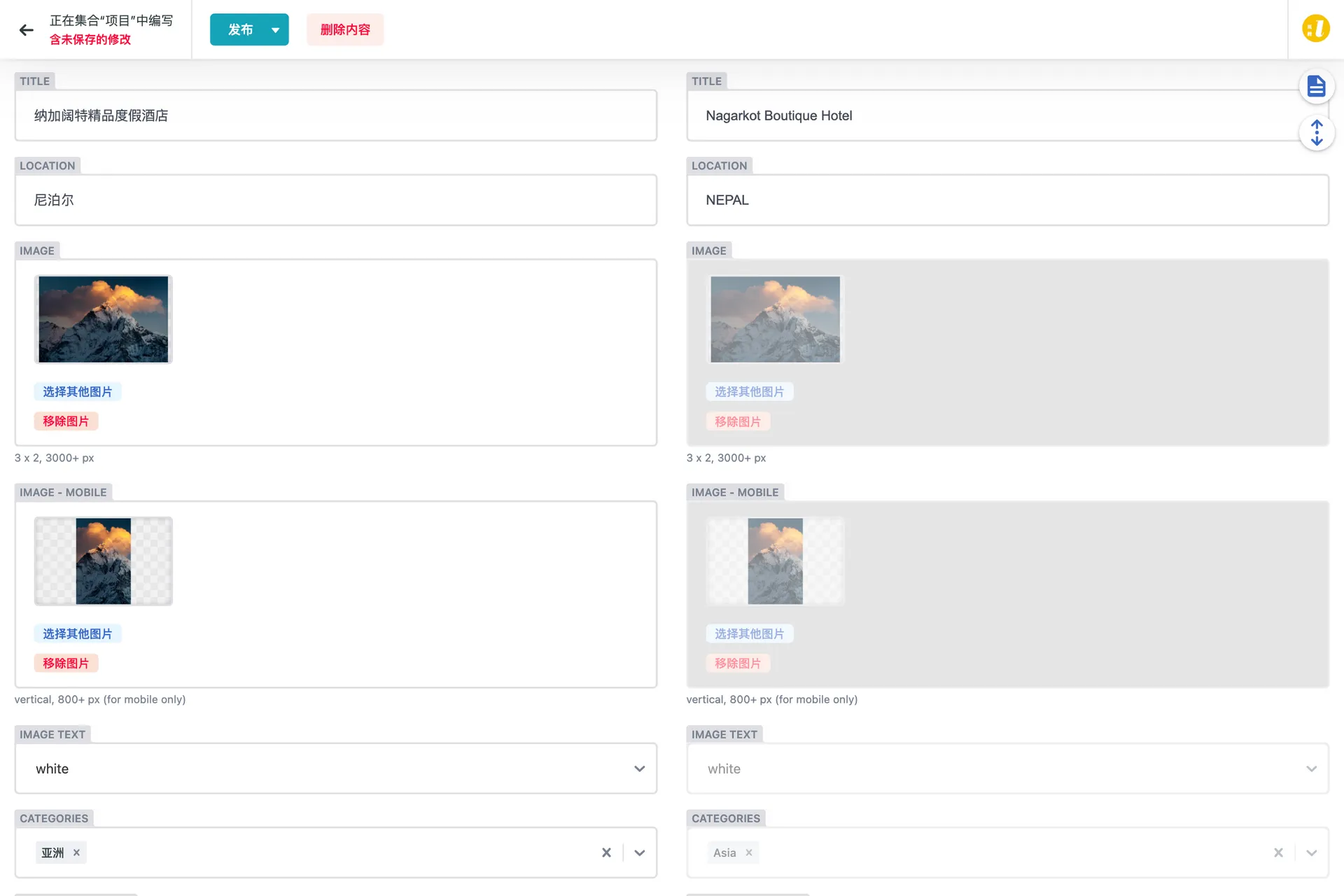Expand left IMAGE TEXT white dropdown
The height and width of the screenshot is (896, 1344).
pyautogui.click(x=639, y=769)
